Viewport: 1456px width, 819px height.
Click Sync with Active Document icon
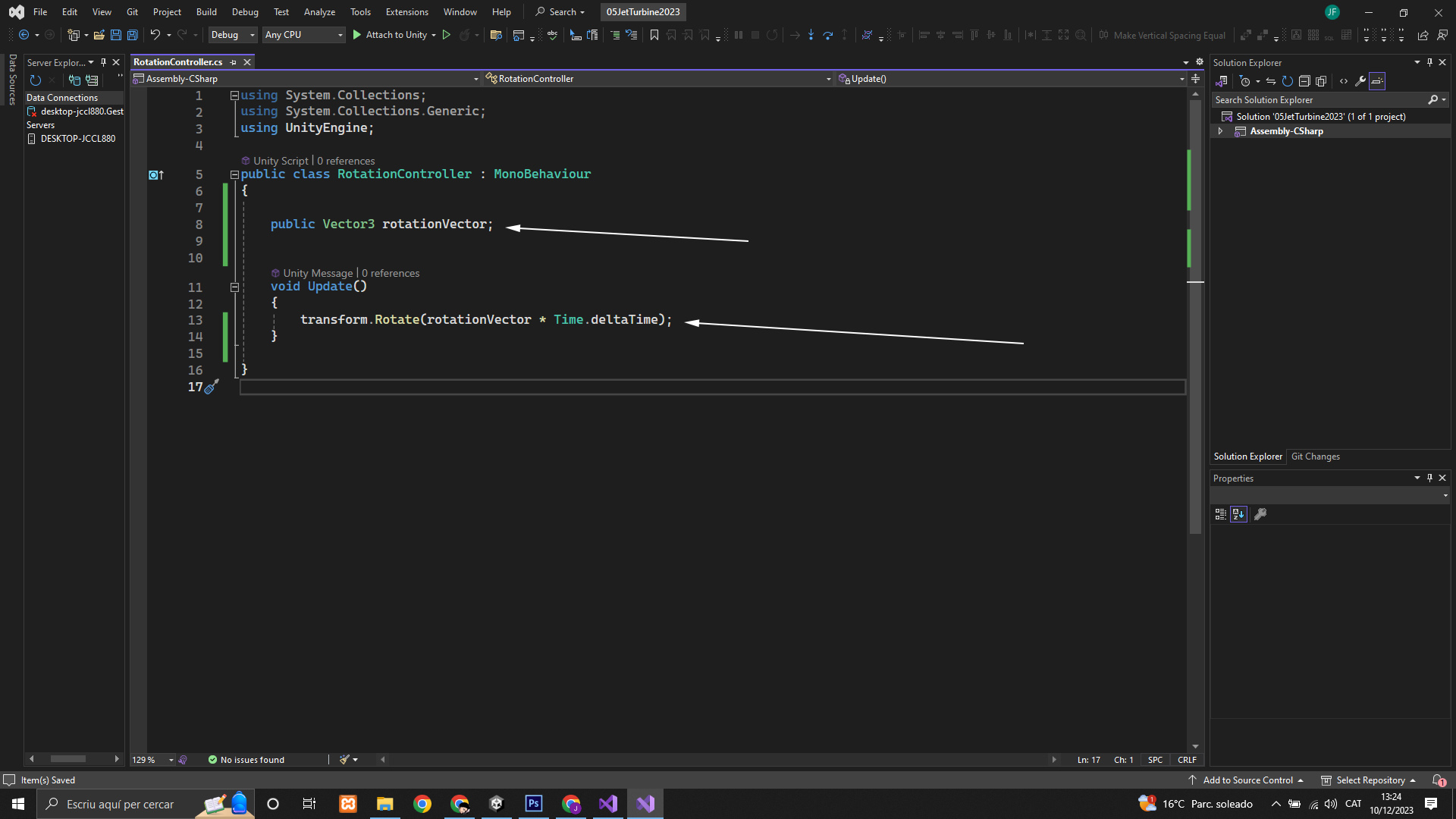[1271, 81]
